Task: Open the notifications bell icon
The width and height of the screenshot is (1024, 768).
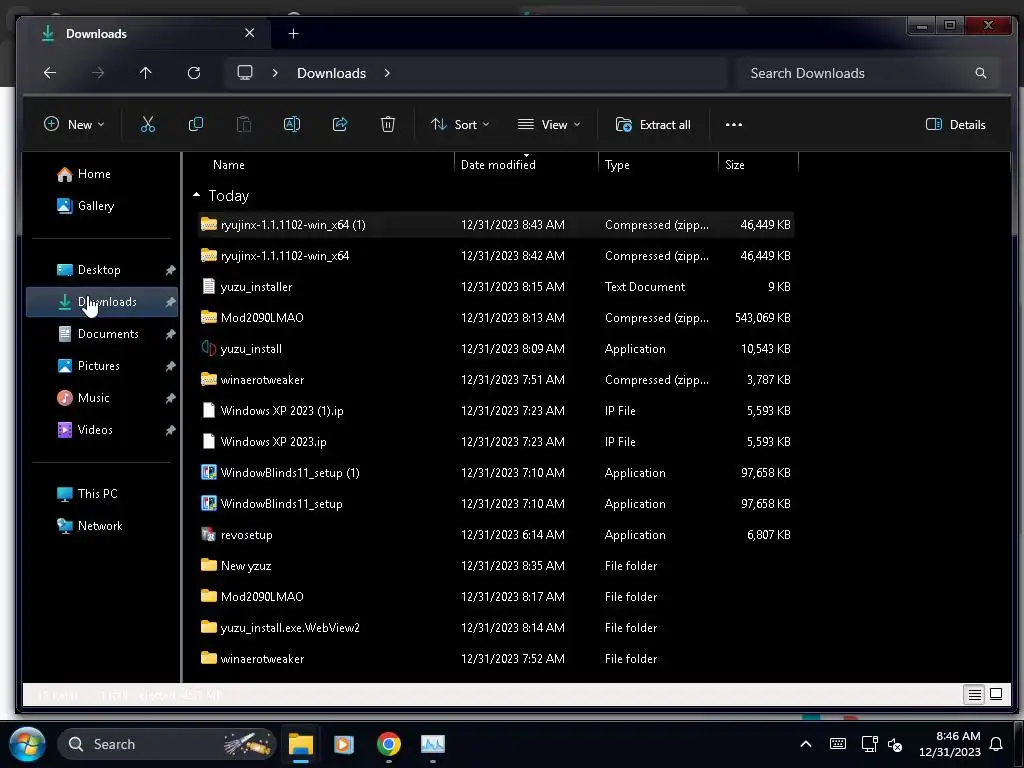Action: [996, 744]
